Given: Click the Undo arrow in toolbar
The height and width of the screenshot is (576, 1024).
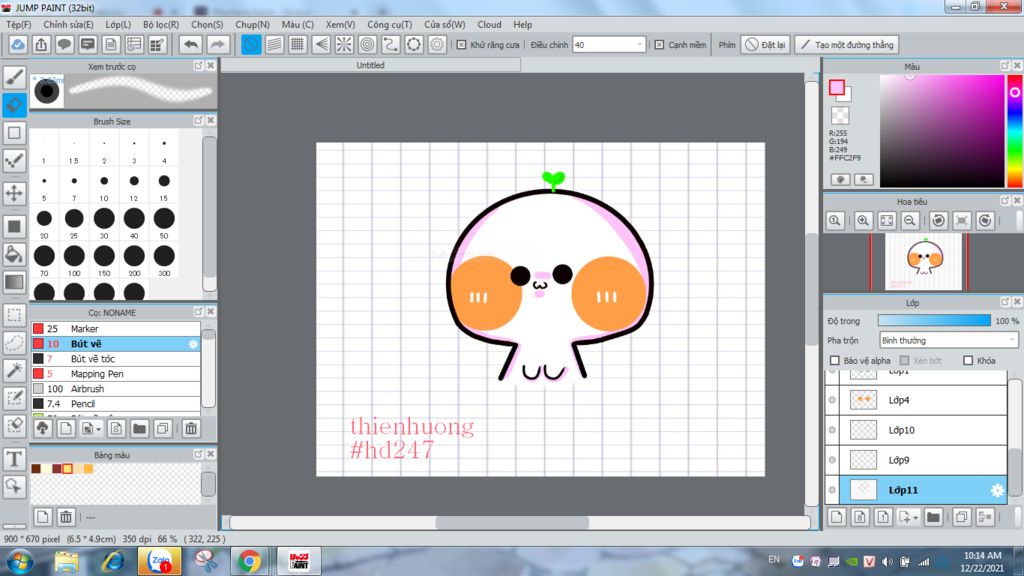Looking at the screenshot, I should click(191, 44).
